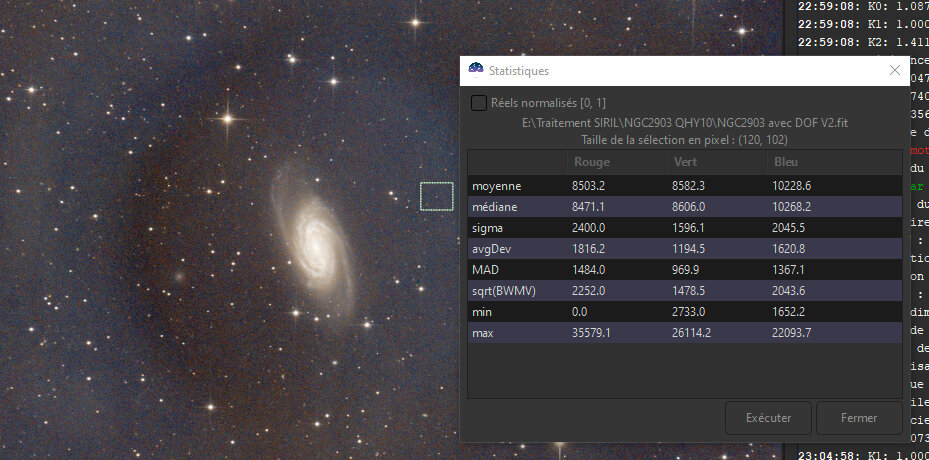
Task: Click the blue avgDev value 1620.8
Action: (789, 250)
